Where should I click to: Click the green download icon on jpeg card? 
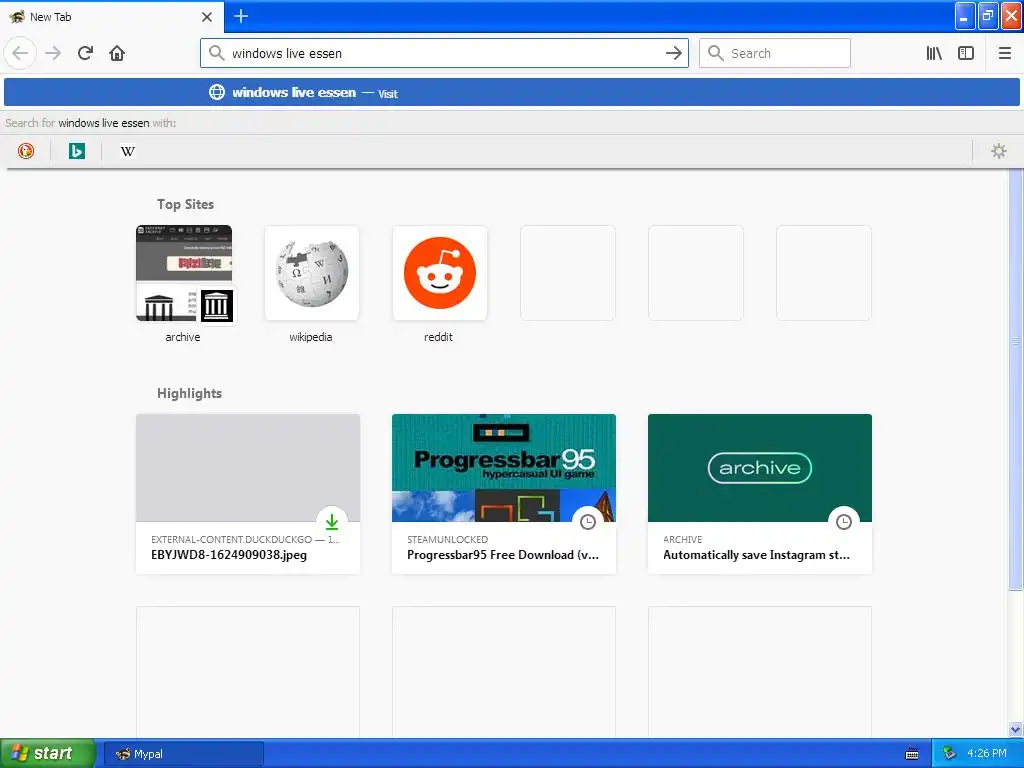point(332,522)
